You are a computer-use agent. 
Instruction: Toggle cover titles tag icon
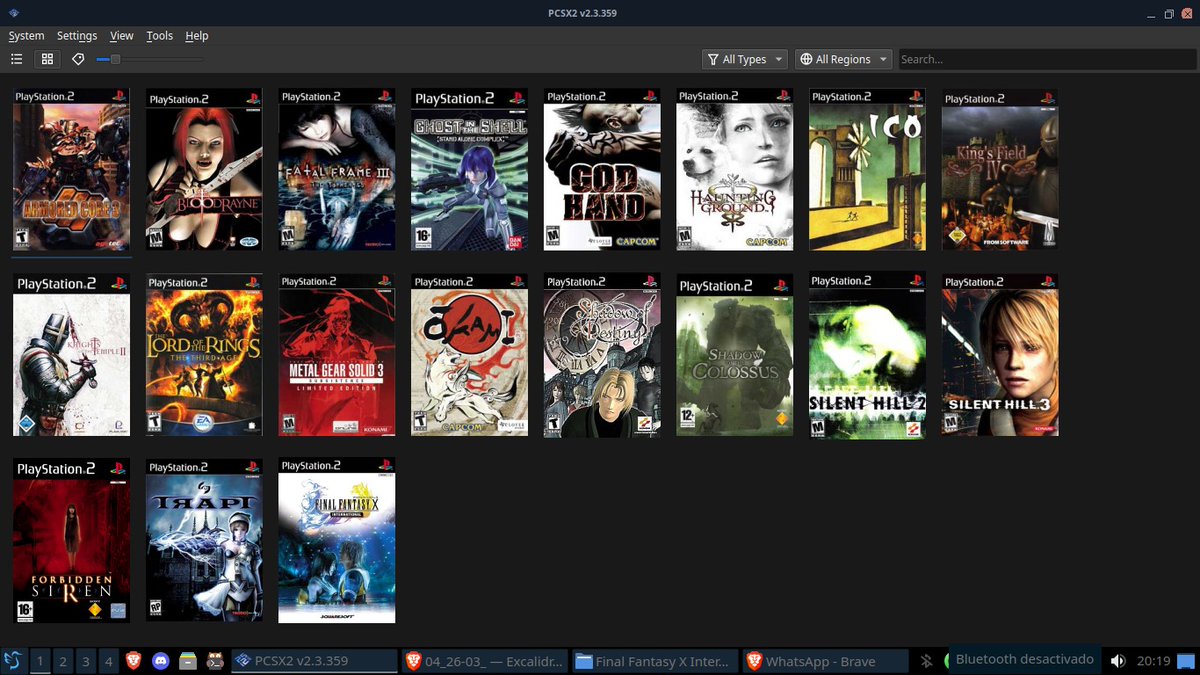click(x=78, y=59)
